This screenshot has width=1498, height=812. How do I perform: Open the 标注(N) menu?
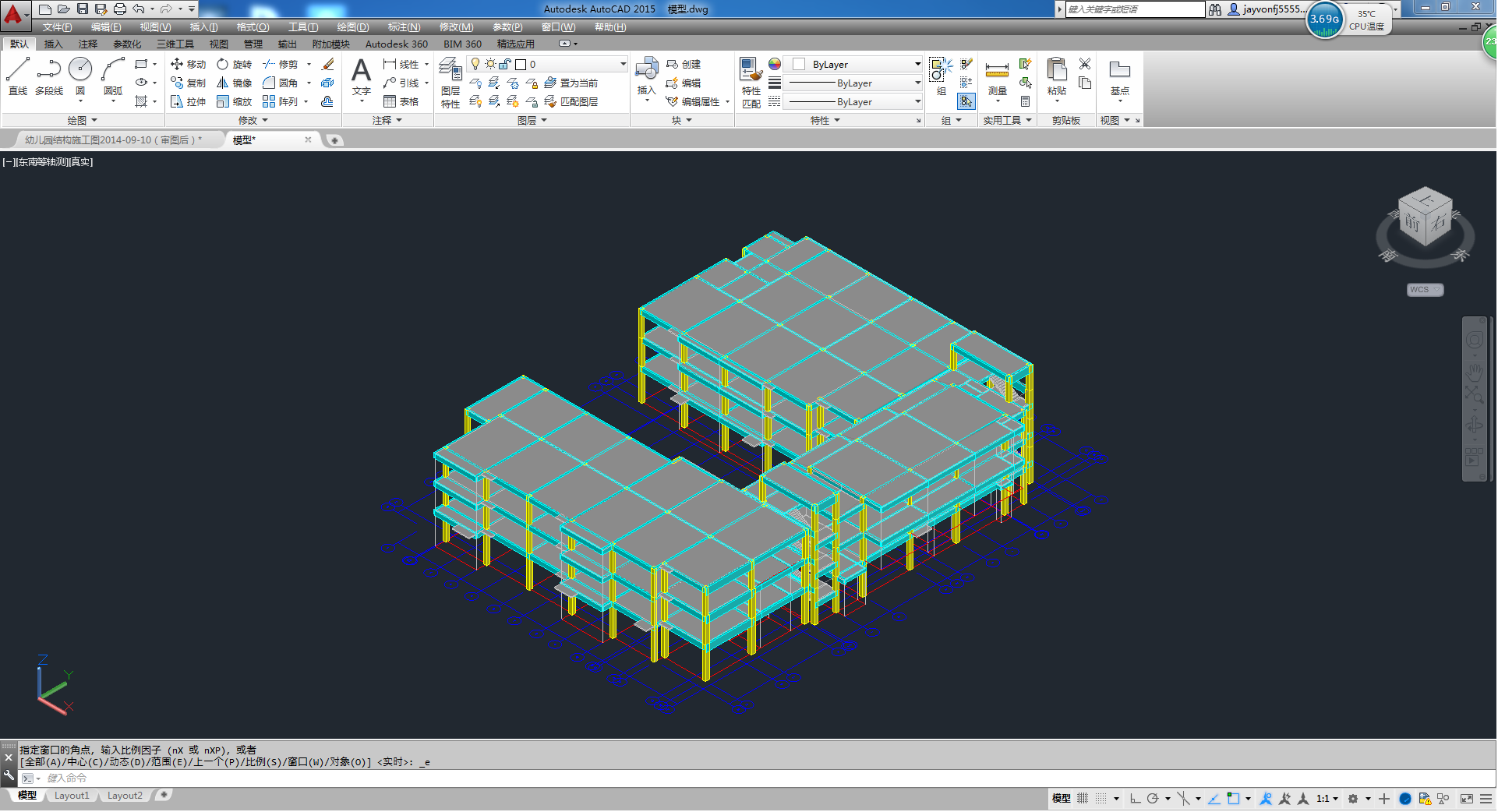pos(404,27)
